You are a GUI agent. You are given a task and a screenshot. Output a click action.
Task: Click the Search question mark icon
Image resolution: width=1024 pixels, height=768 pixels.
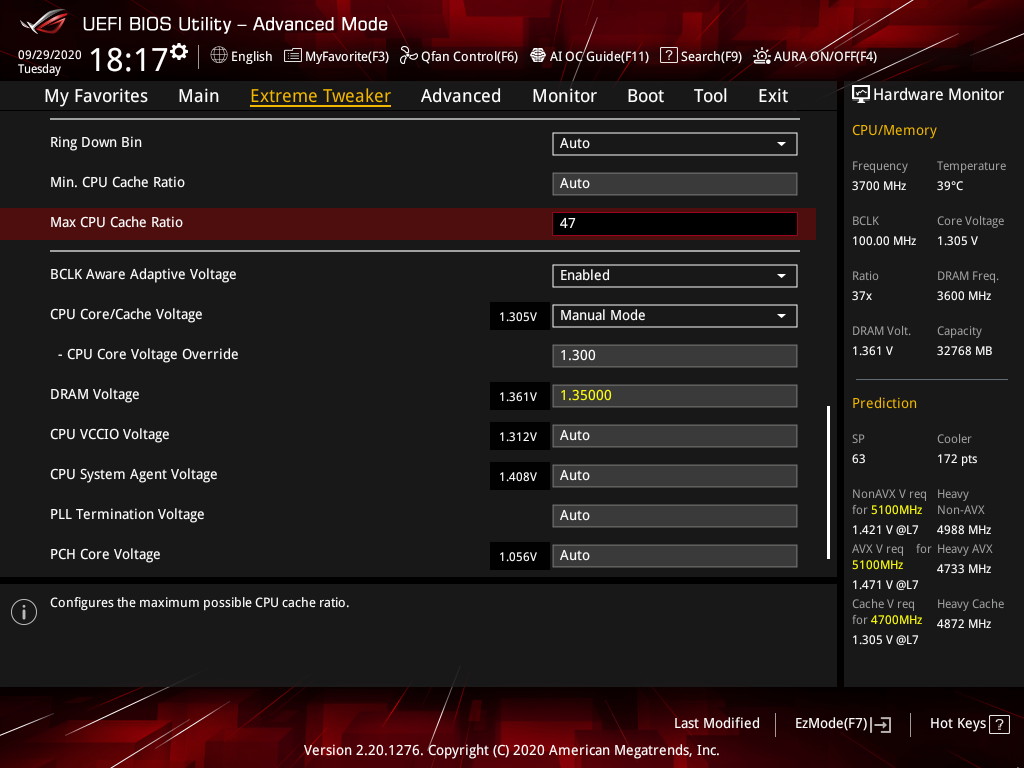(668, 56)
